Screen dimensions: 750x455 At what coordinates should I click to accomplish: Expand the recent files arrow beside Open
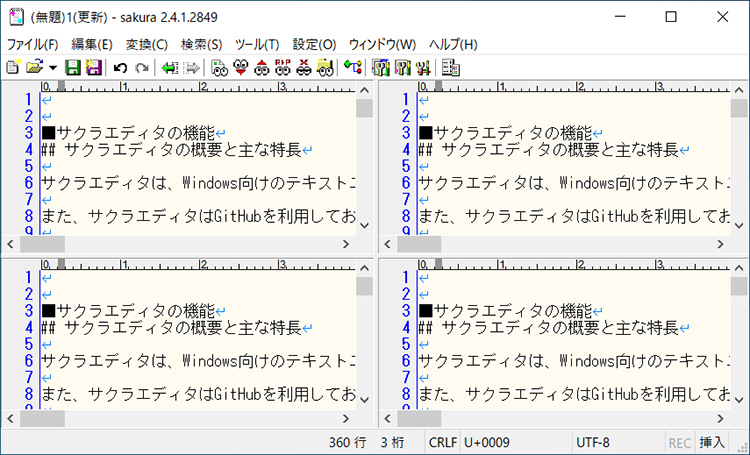point(53,67)
